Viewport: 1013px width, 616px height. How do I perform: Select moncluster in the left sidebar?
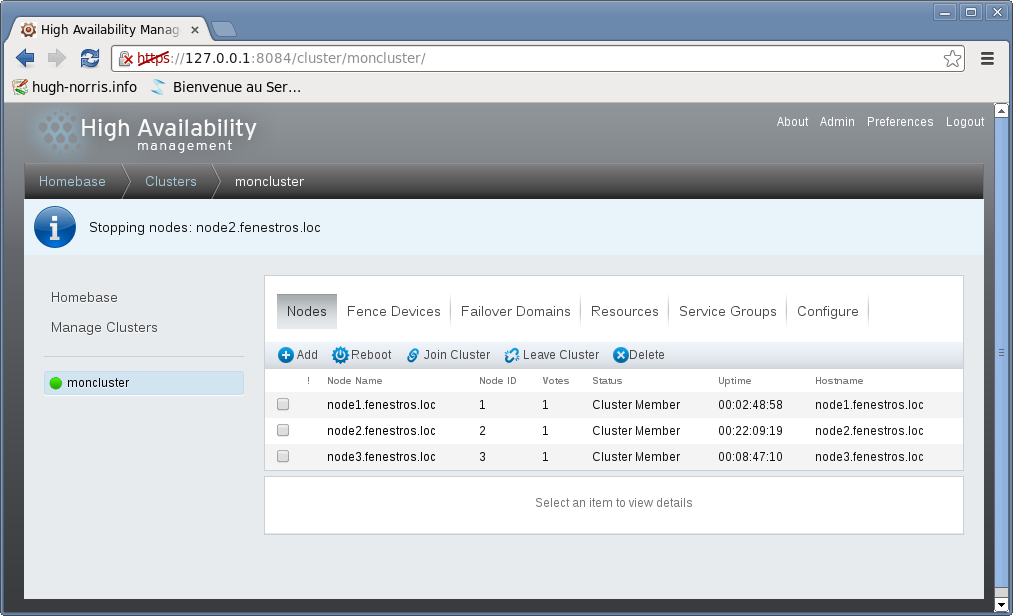[98, 383]
